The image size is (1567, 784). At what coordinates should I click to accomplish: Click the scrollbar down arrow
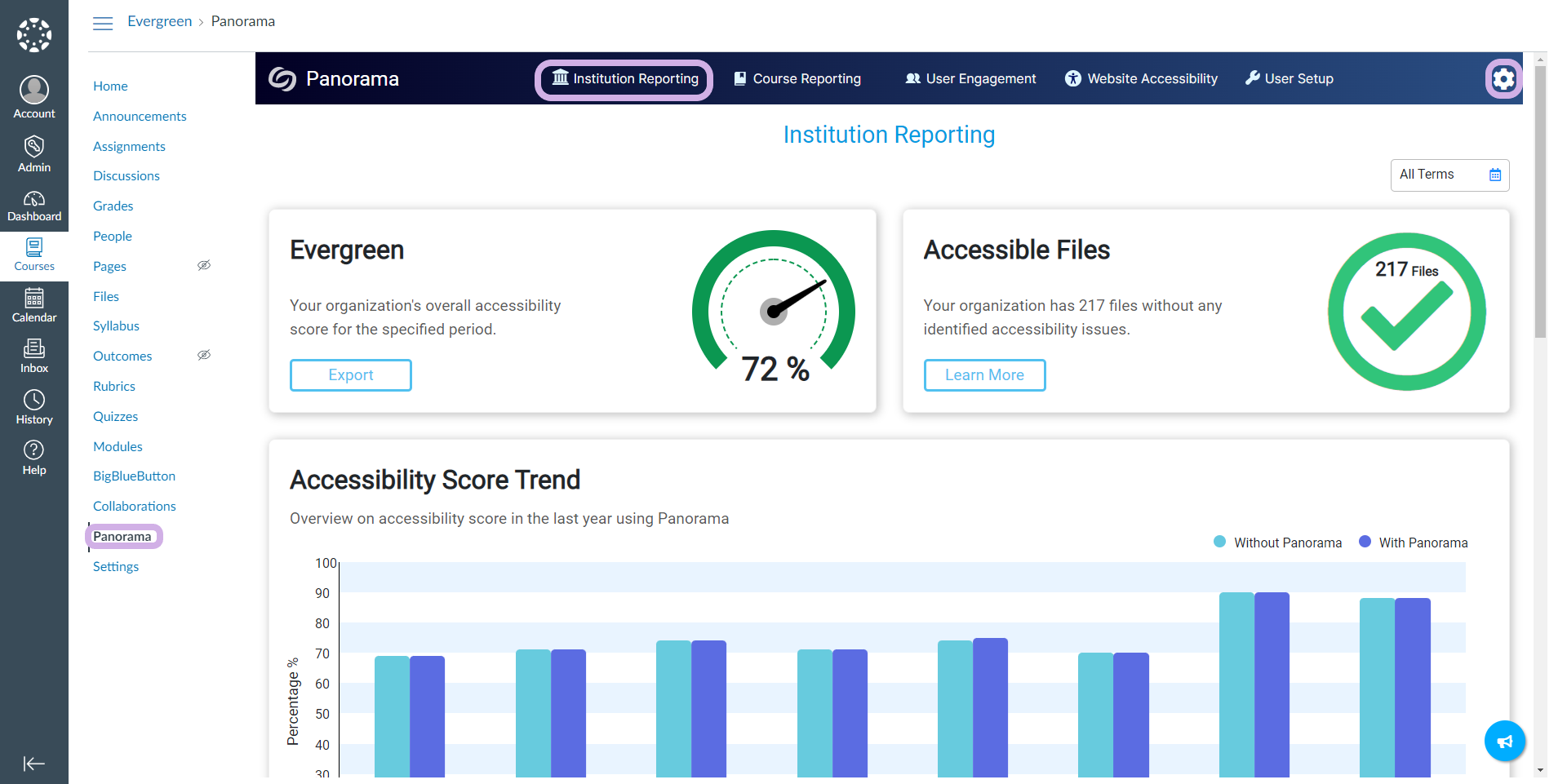pyautogui.click(x=1541, y=769)
